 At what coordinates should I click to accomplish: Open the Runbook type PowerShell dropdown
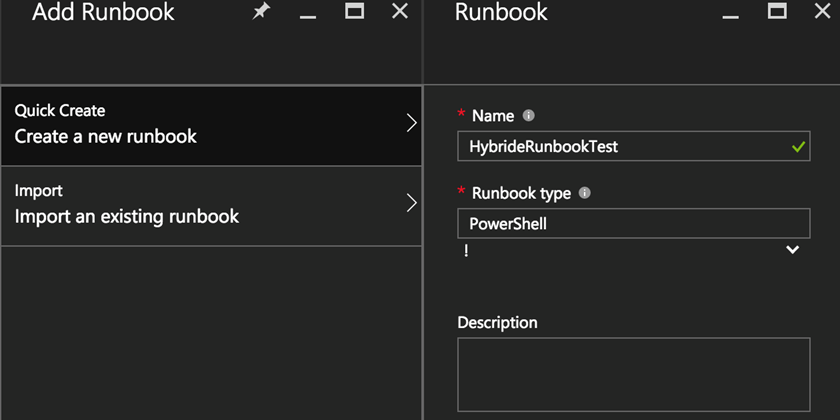pos(634,223)
